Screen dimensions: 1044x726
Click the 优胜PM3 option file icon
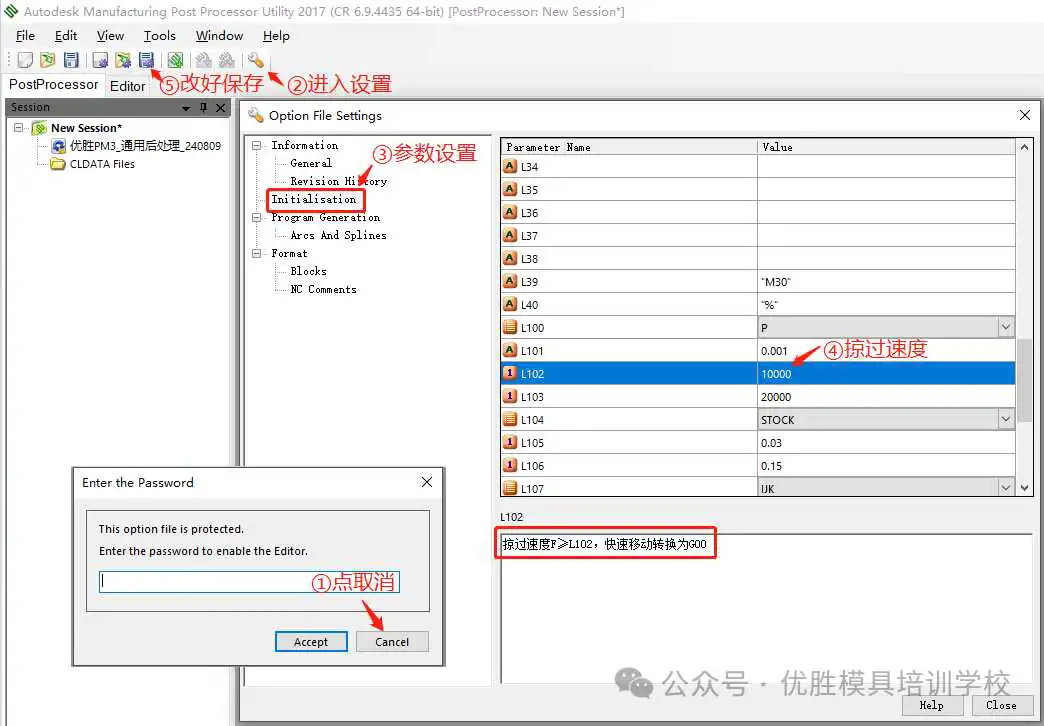pos(59,146)
